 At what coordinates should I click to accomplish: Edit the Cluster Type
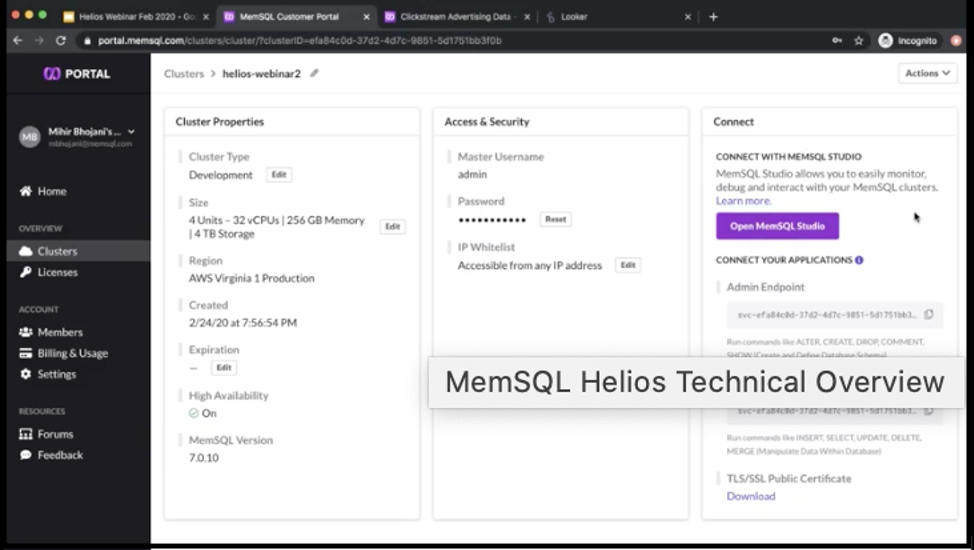pyautogui.click(x=279, y=175)
